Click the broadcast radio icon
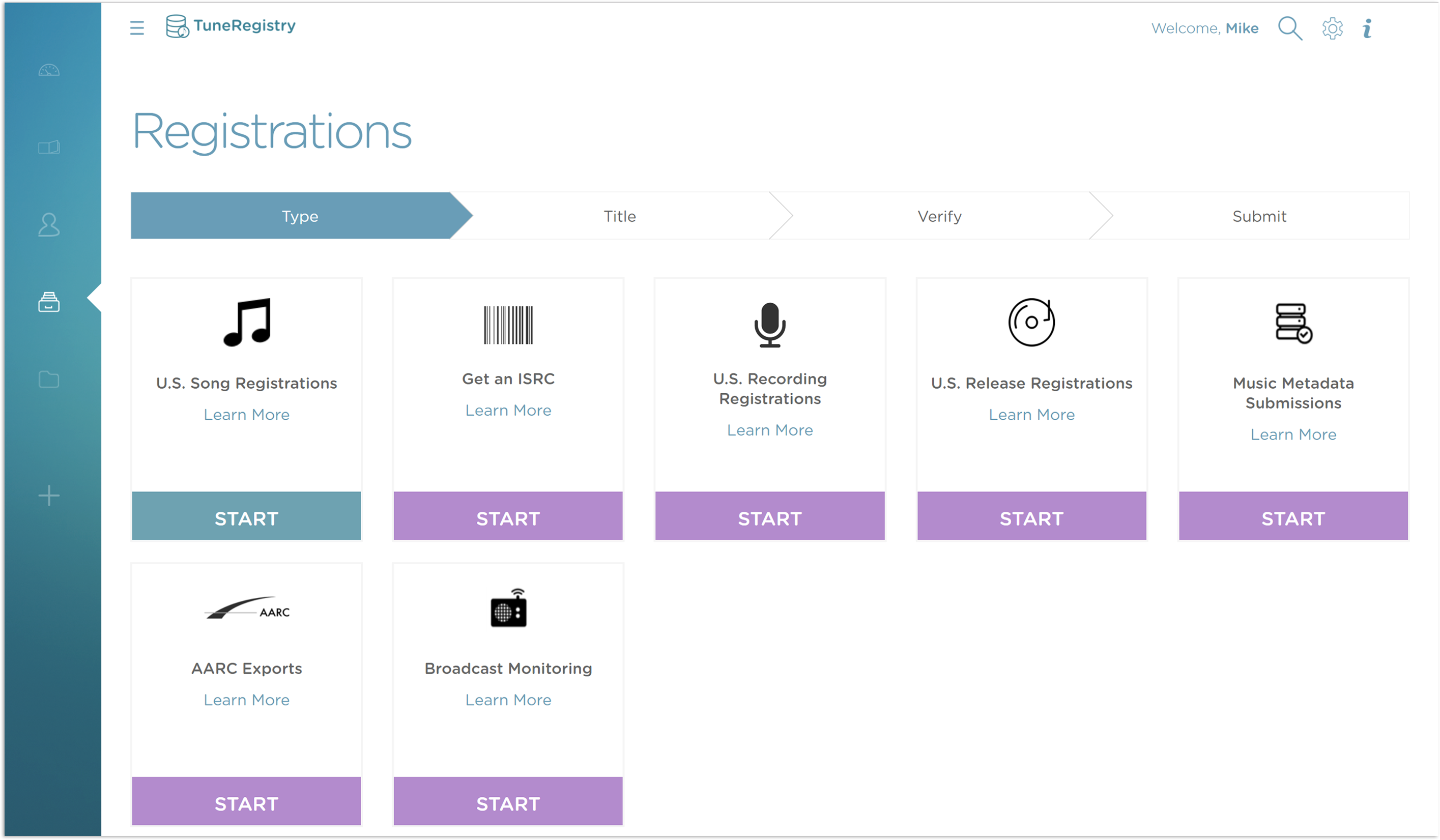 point(508,607)
